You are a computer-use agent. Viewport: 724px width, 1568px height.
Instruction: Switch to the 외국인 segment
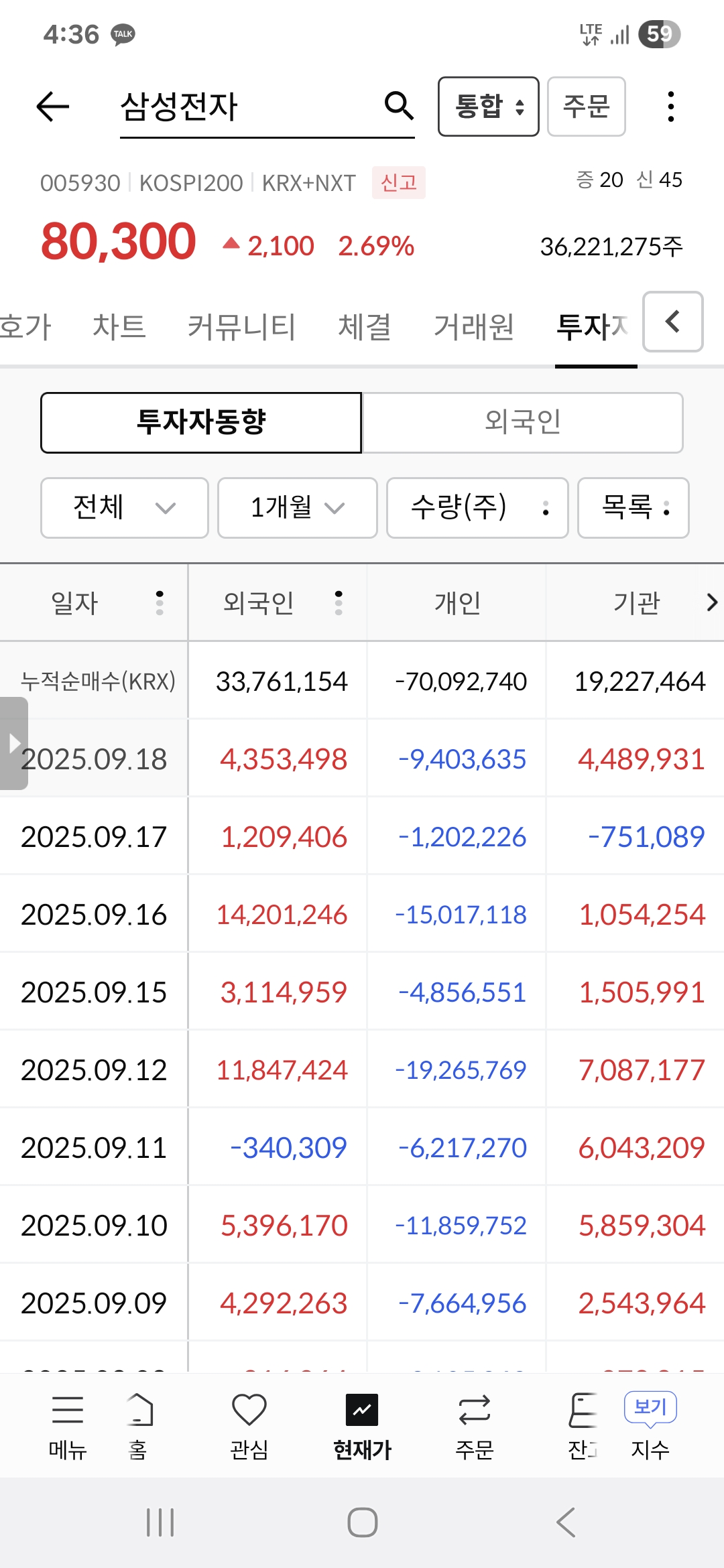point(522,422)
